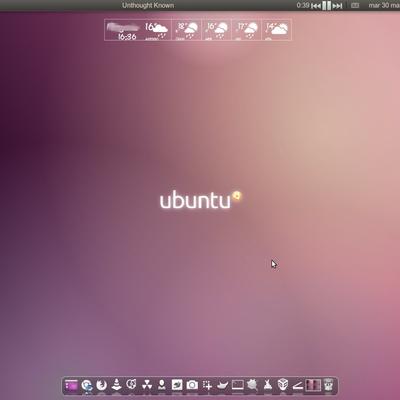
Task: Open VLC cone icon in the dock
Action: pos(116,385)
